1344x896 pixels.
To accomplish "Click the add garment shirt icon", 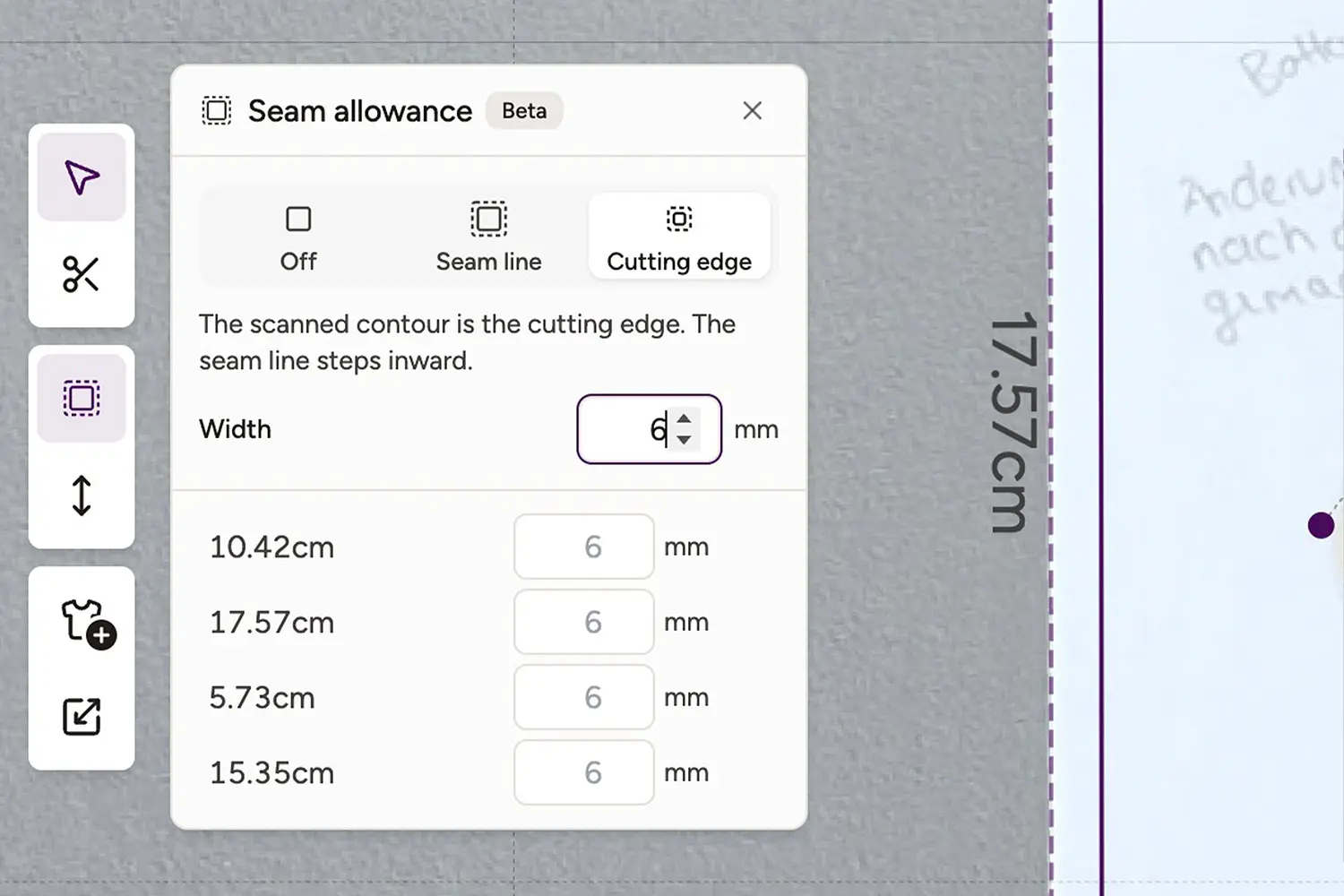I will pos(87,623).
